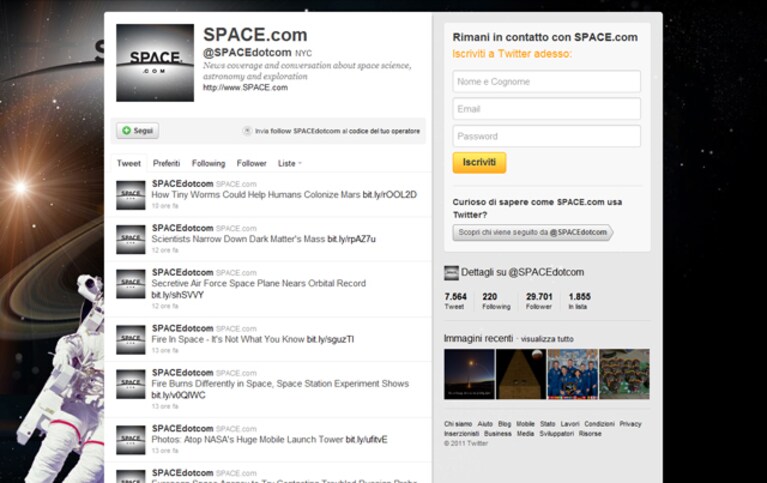Open the Sviluppatori footer link
This screenshot has height=483, width=767.
point(557,434)
